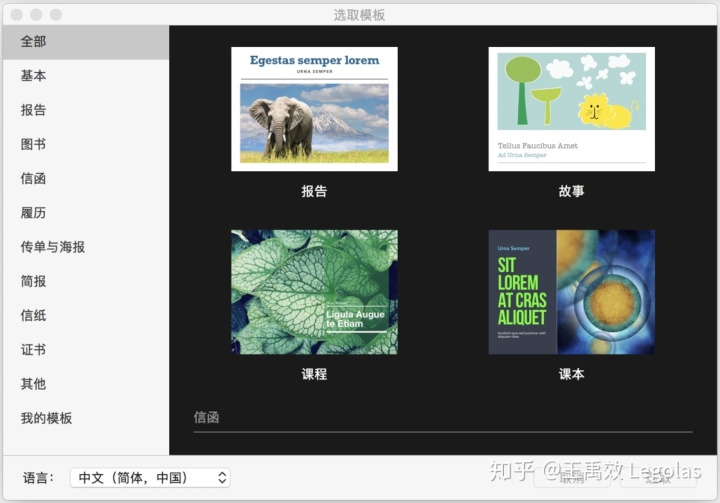Select the 证书 category
720x503 pixels.
coord(86,350)
